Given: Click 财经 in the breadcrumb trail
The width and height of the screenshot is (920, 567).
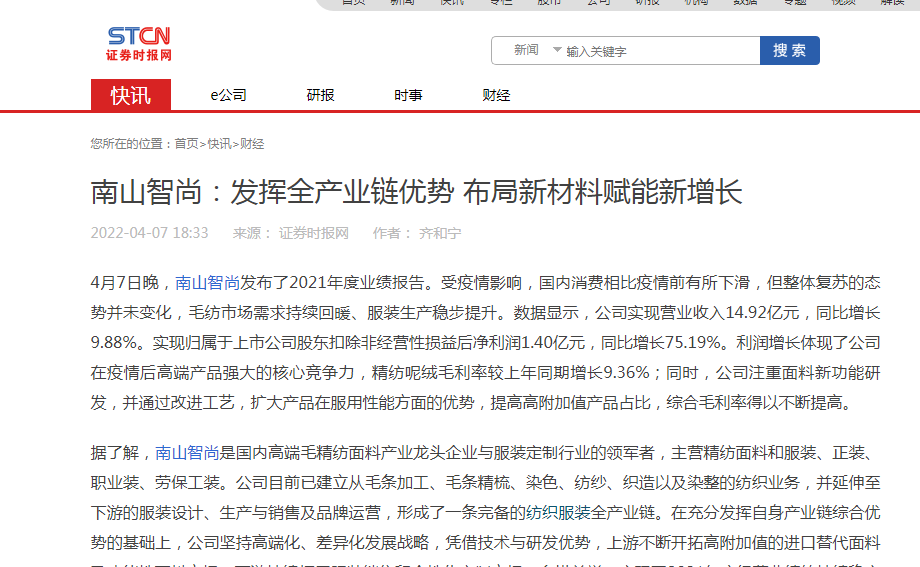Looking at the screenshot, I should coord(252,144).
